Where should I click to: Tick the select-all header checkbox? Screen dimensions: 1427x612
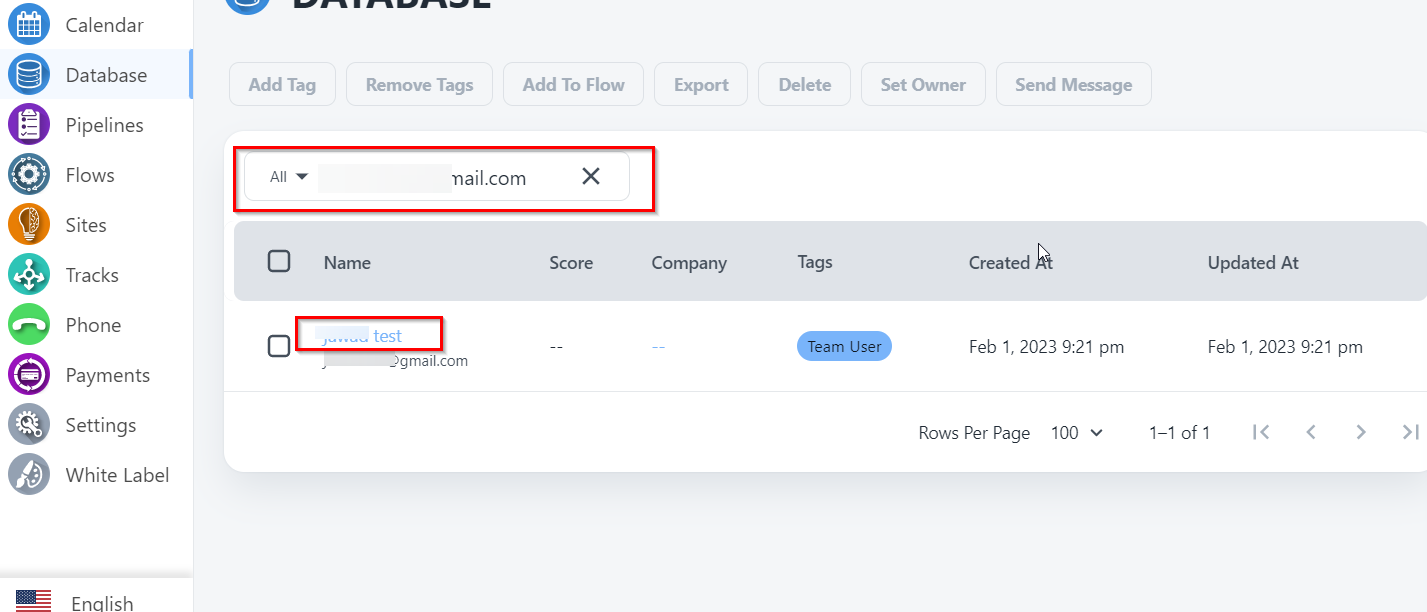(x=279, y=262)
